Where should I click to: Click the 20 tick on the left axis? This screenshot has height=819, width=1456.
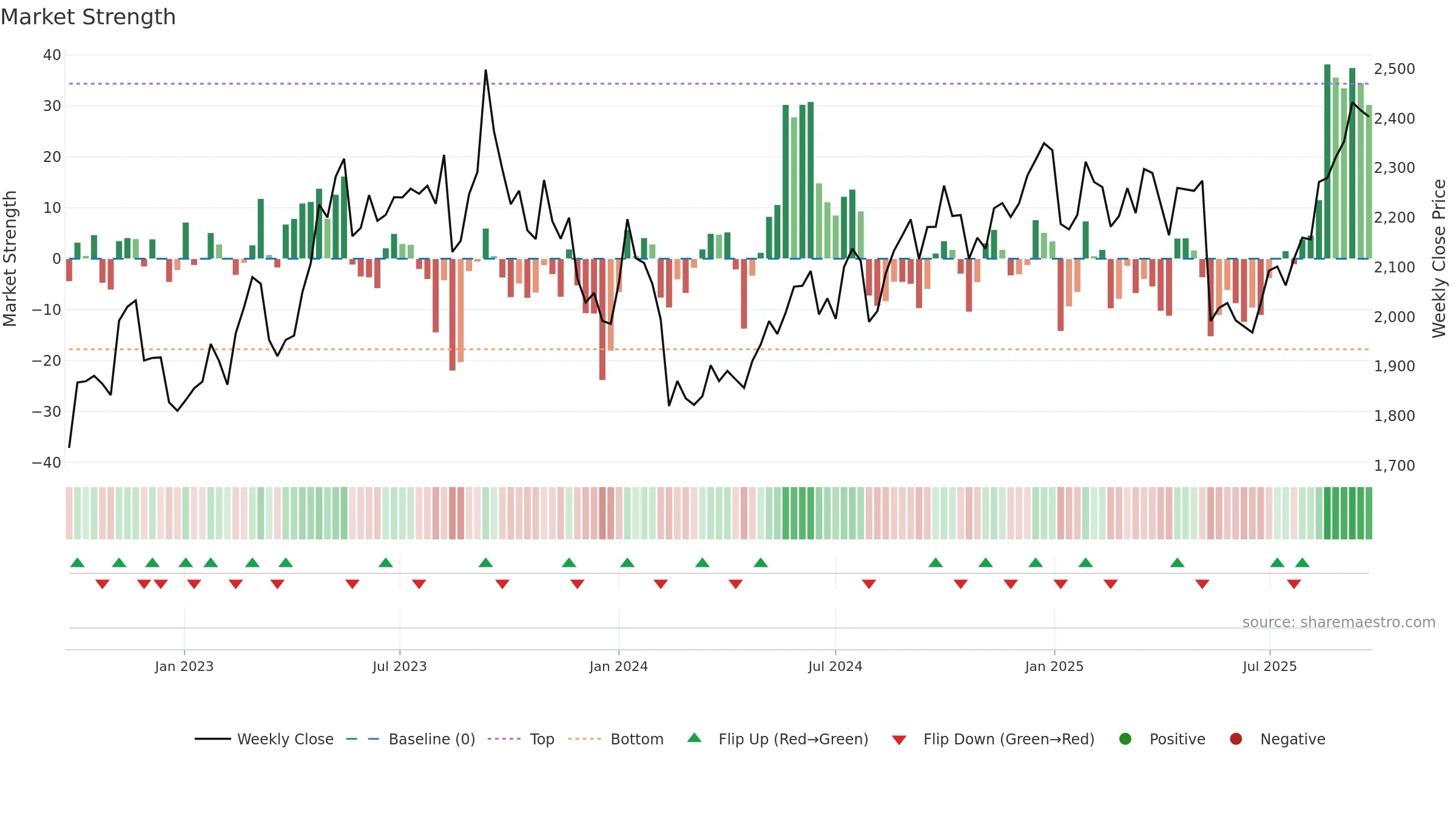(x=52, y=157)
